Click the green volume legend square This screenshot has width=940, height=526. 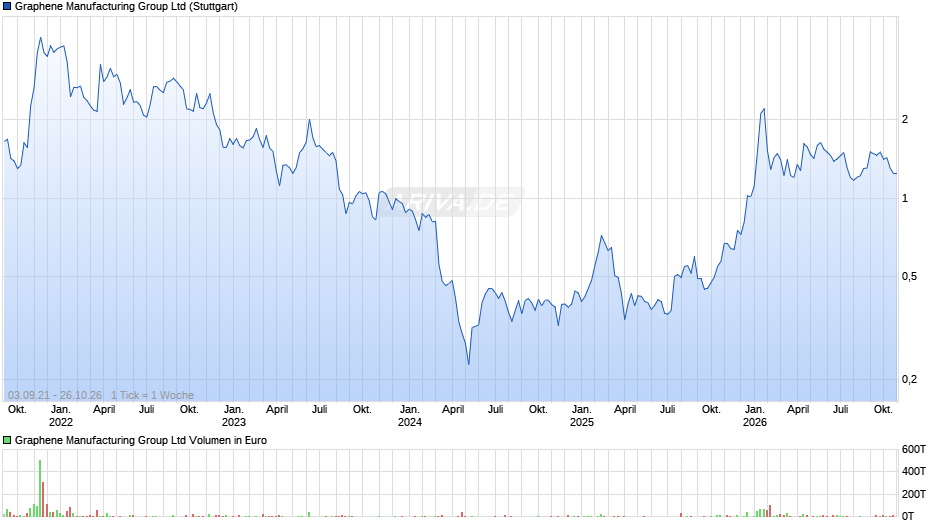pyautogui.click(x=7, y=440)
